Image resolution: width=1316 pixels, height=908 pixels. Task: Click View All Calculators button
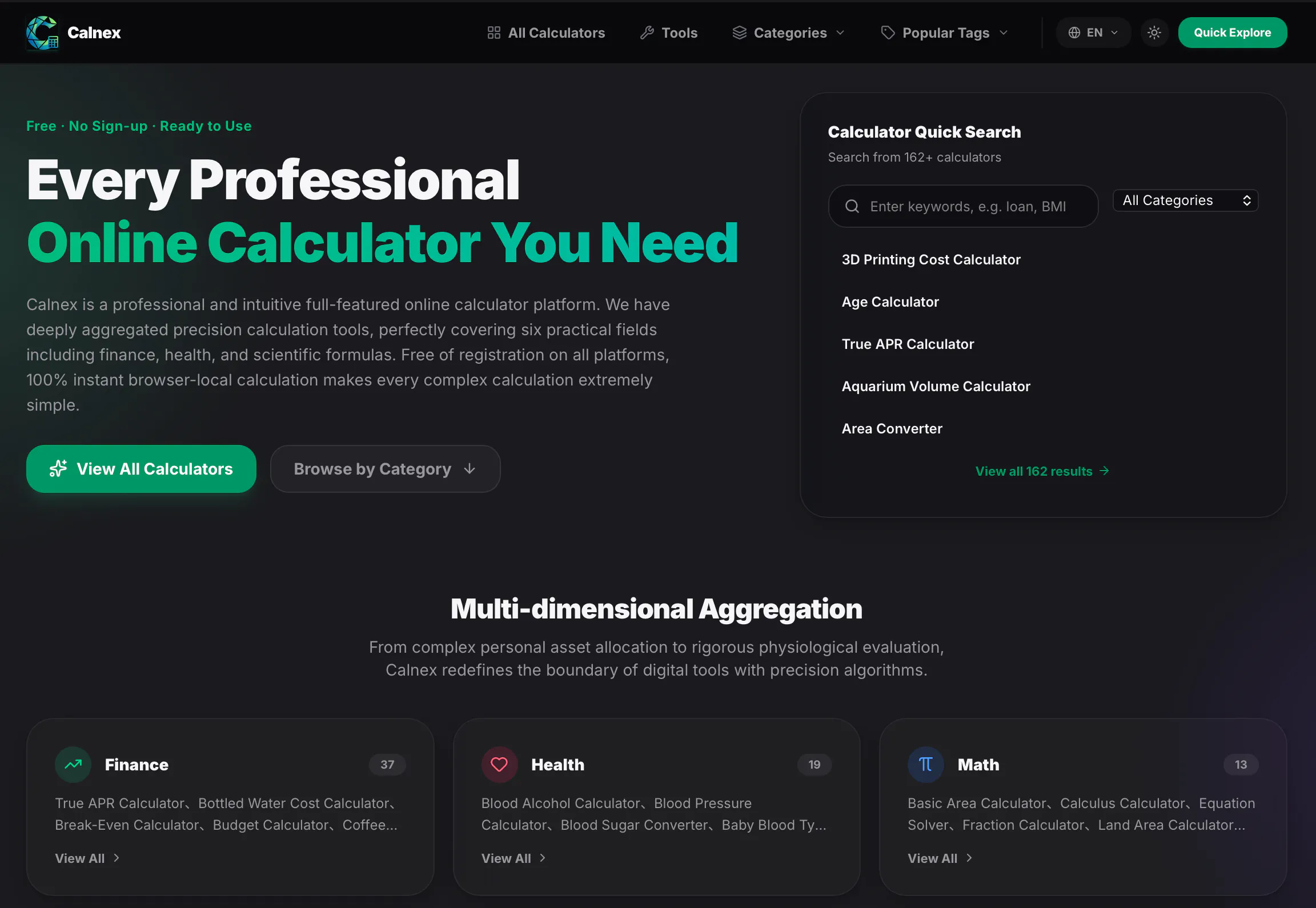tap(141, 469)
